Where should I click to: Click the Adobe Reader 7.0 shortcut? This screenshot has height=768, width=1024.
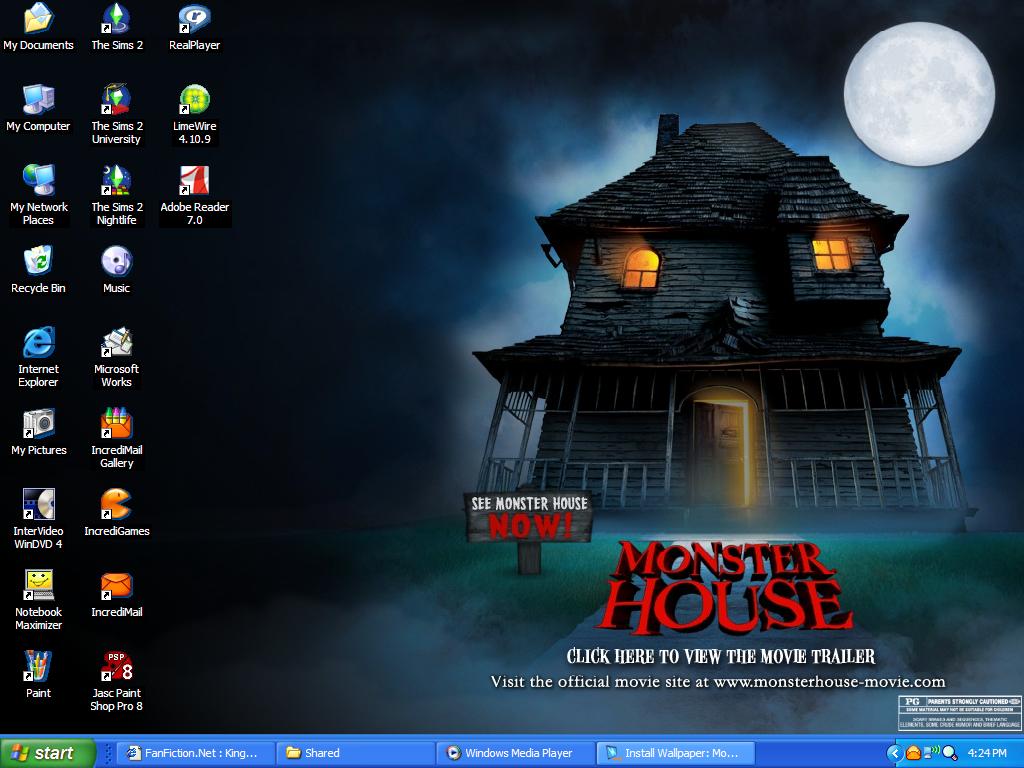pyautogui.click(x=194, y=182)
